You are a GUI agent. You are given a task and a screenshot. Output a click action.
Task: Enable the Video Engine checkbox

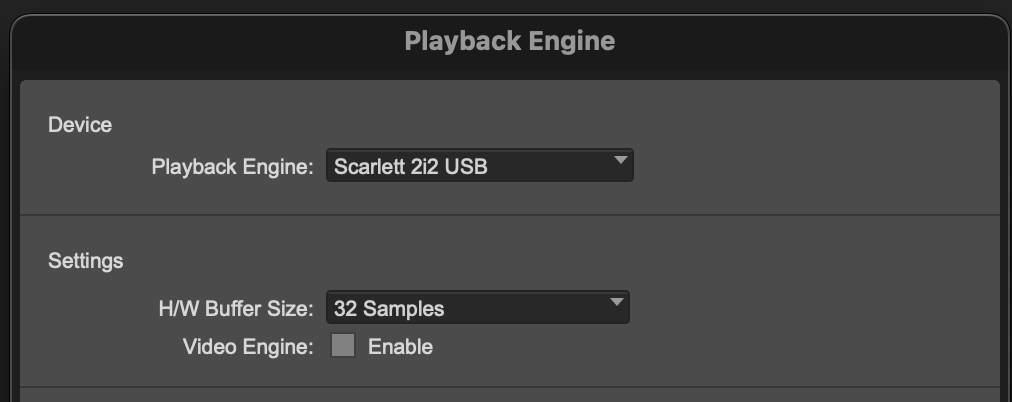pyautogui.click(x=343, y=346)
